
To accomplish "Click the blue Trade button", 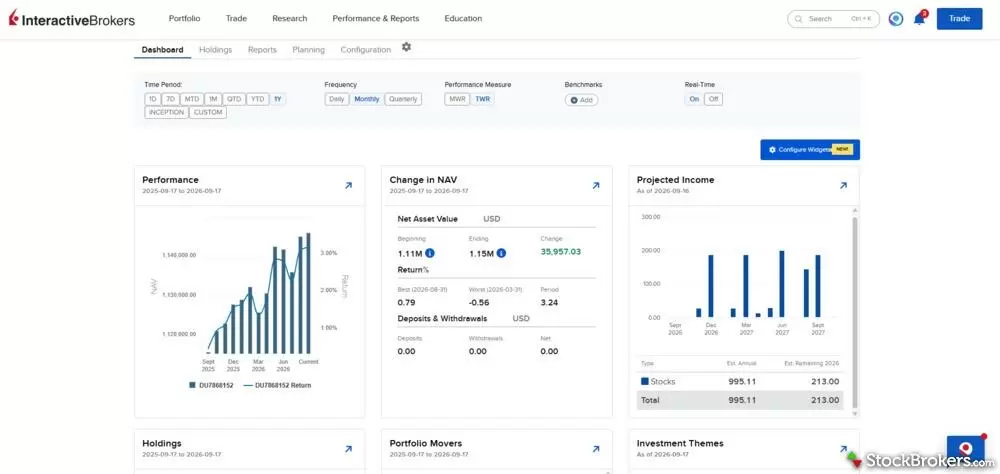I will 959,19.
